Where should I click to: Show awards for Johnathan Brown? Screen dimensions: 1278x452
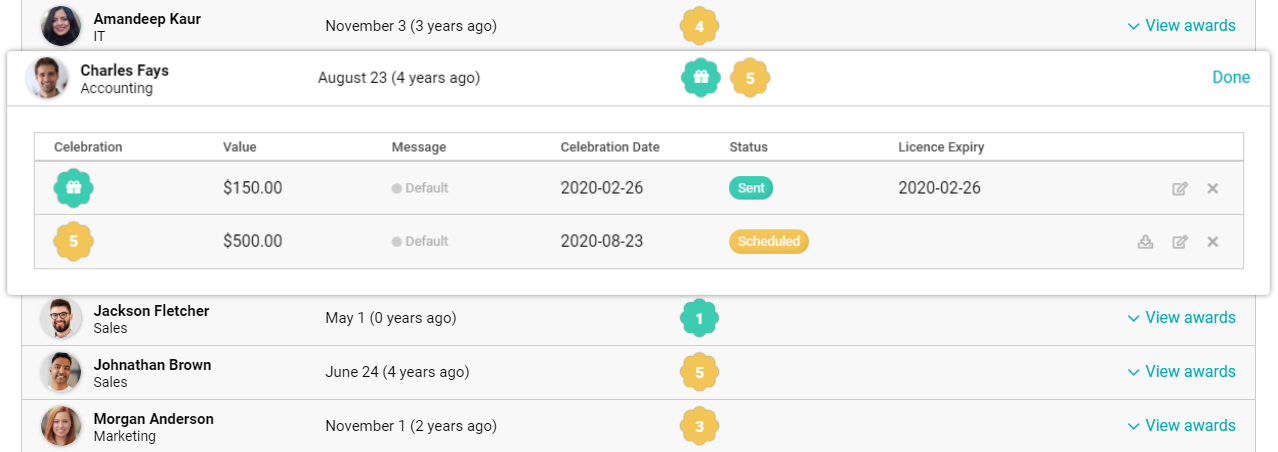click(1181, 372)
